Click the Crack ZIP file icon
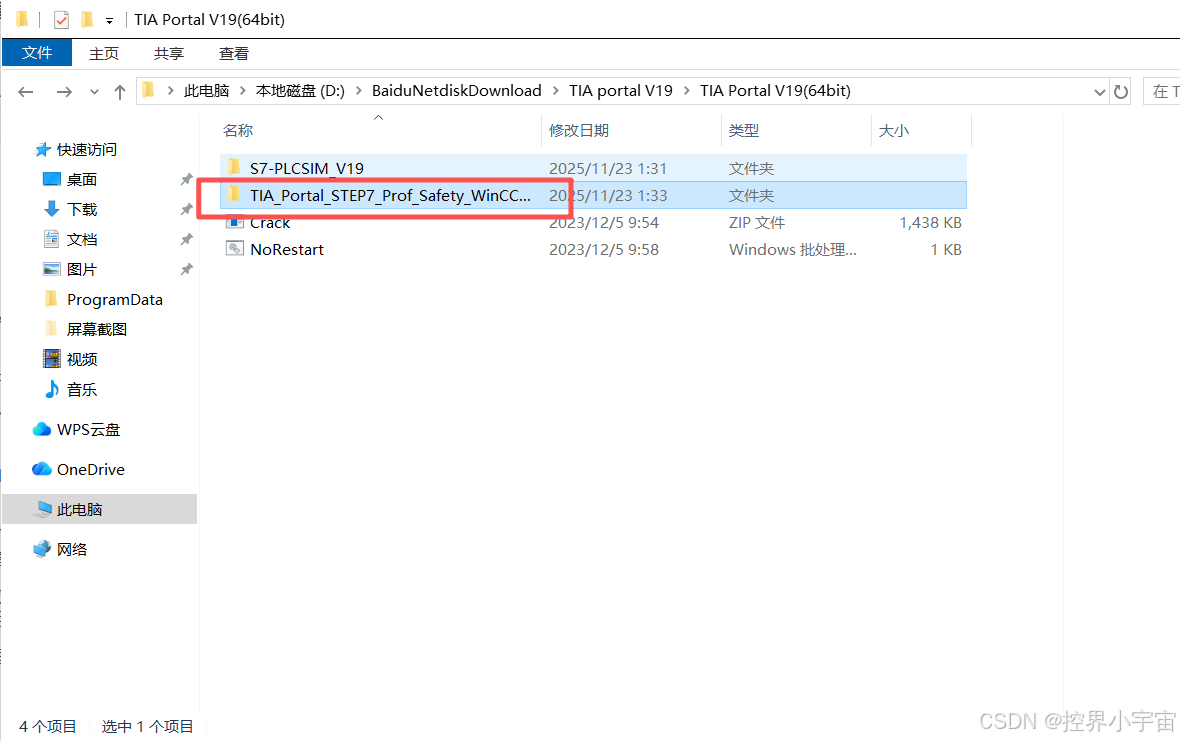 pos(234,223)
